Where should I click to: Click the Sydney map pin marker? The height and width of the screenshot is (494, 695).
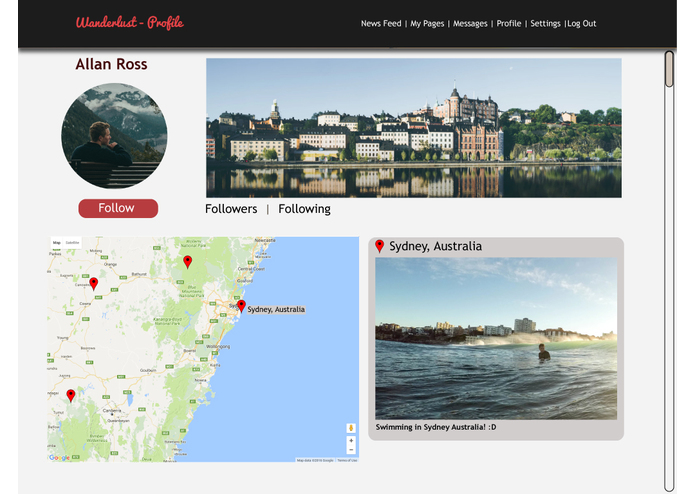tap(241, 306)
